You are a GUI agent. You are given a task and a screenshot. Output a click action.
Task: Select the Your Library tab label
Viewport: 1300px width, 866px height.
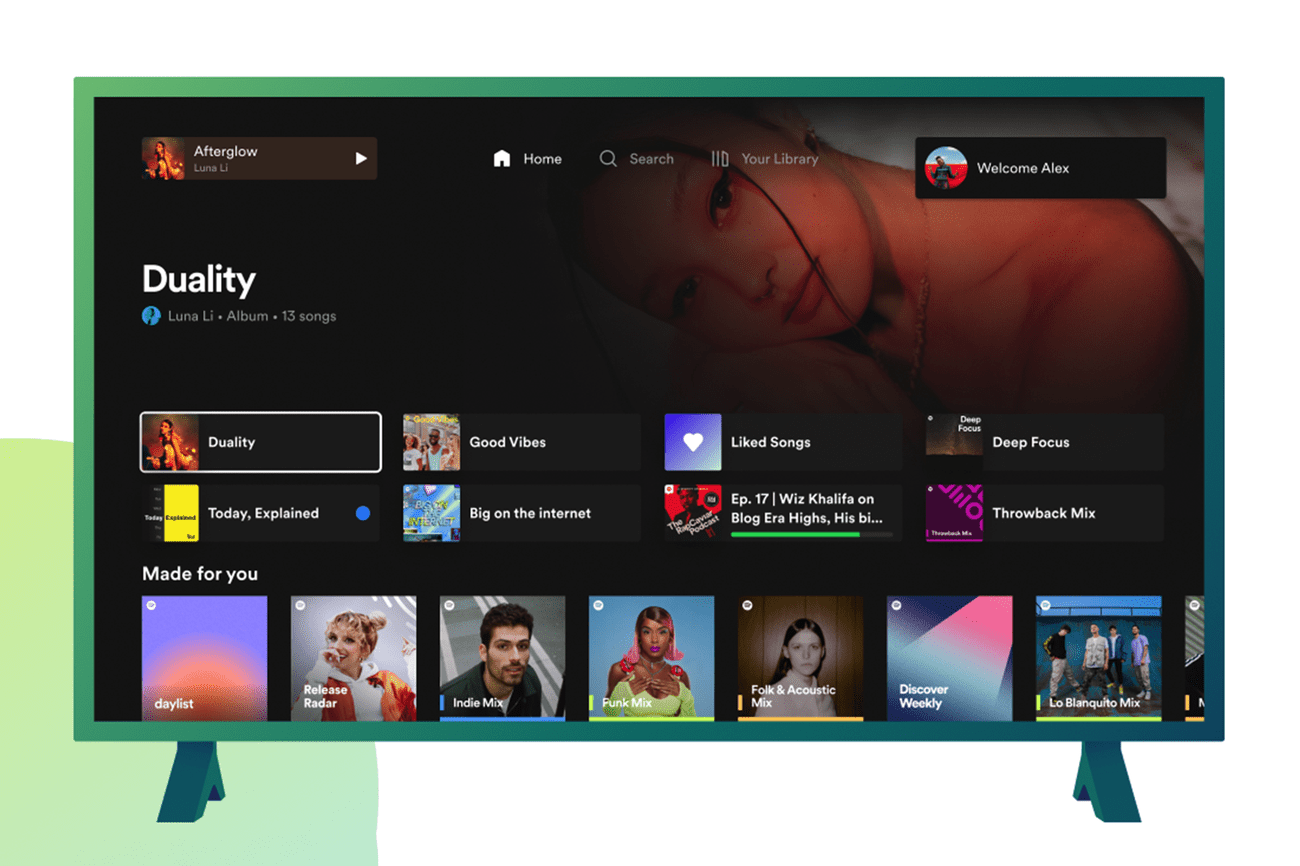[779, 158]
